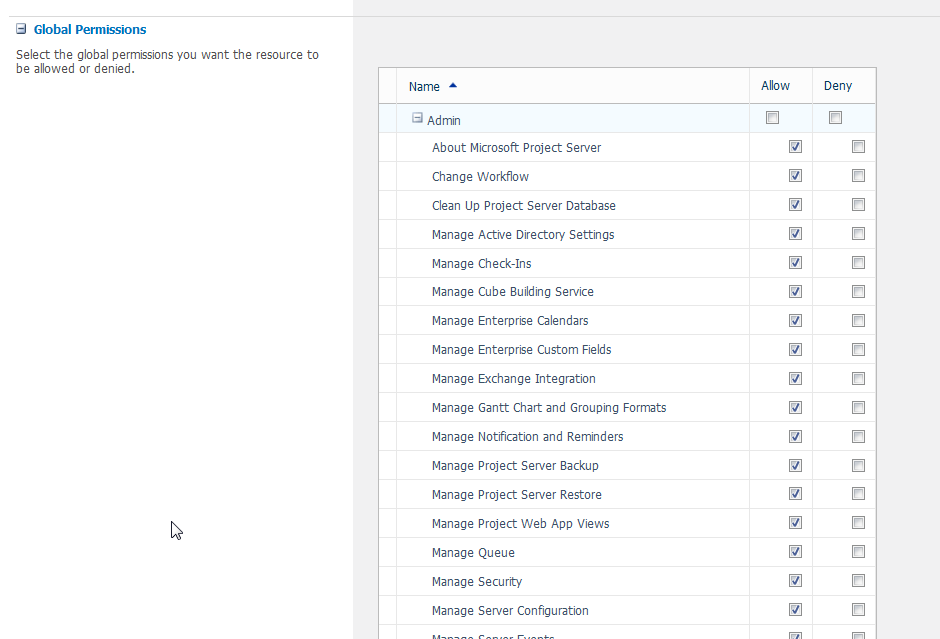This screenshot has width=940, height=639.
Task: Deny the Manage Security permission
Action: pos(858,581)
